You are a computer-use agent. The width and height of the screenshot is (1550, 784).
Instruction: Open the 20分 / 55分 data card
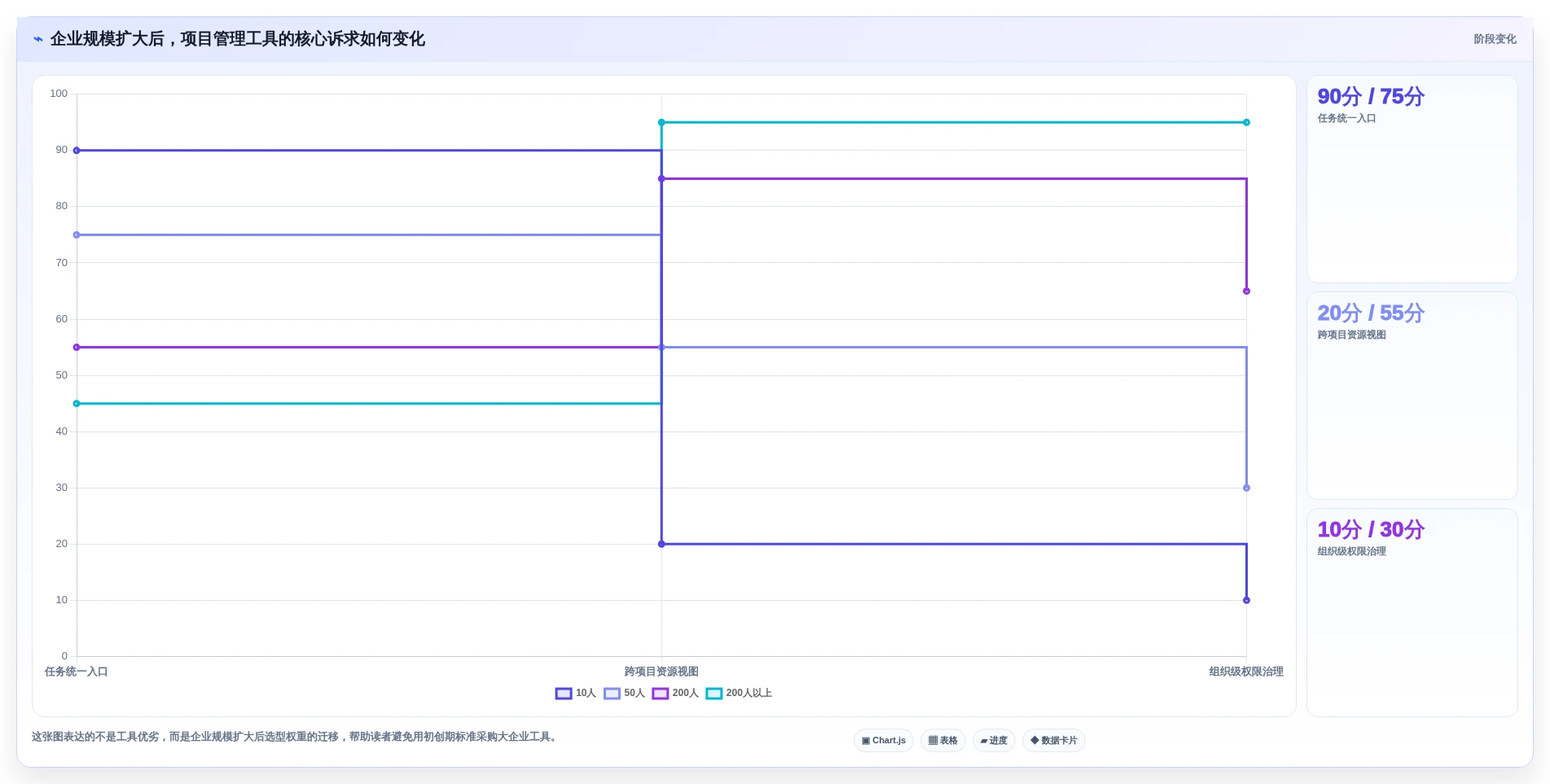[x=1412, y=396]
